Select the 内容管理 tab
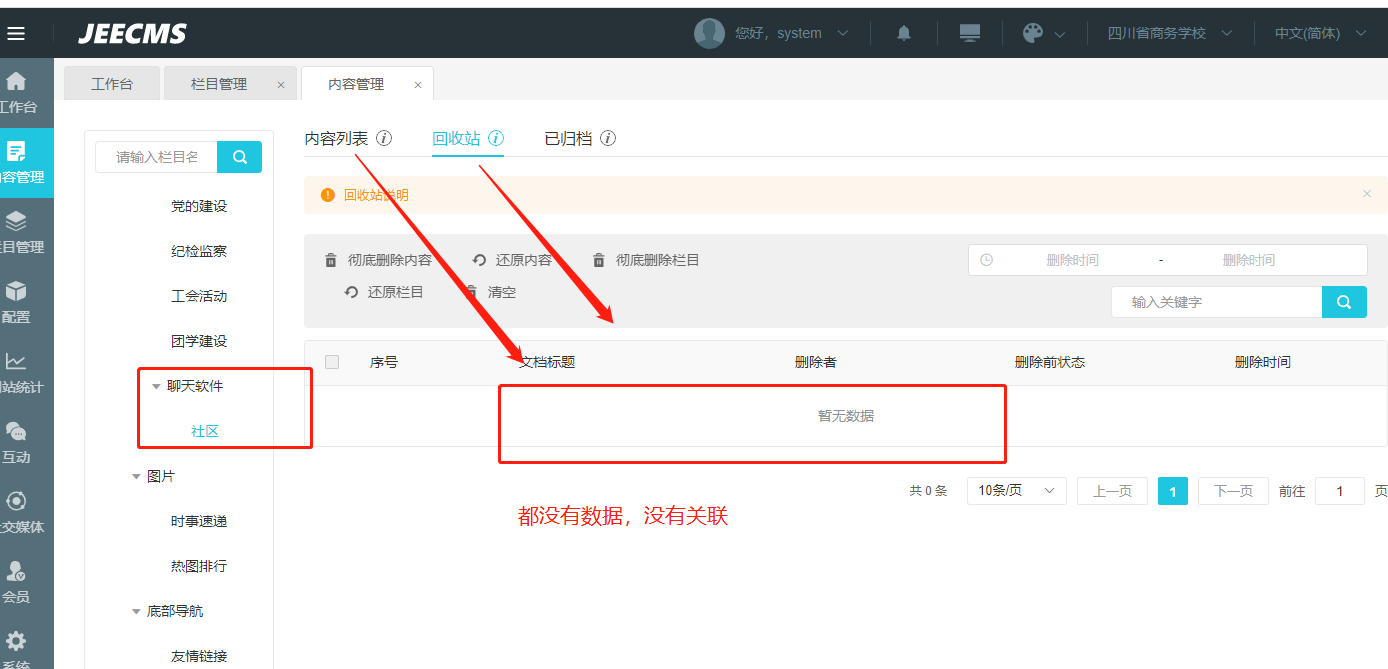This screenshot has width=1388, height=669. pos(356,84)
